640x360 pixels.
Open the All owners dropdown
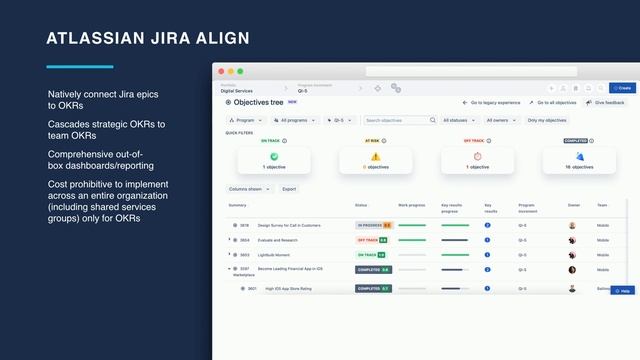(501, 120)
